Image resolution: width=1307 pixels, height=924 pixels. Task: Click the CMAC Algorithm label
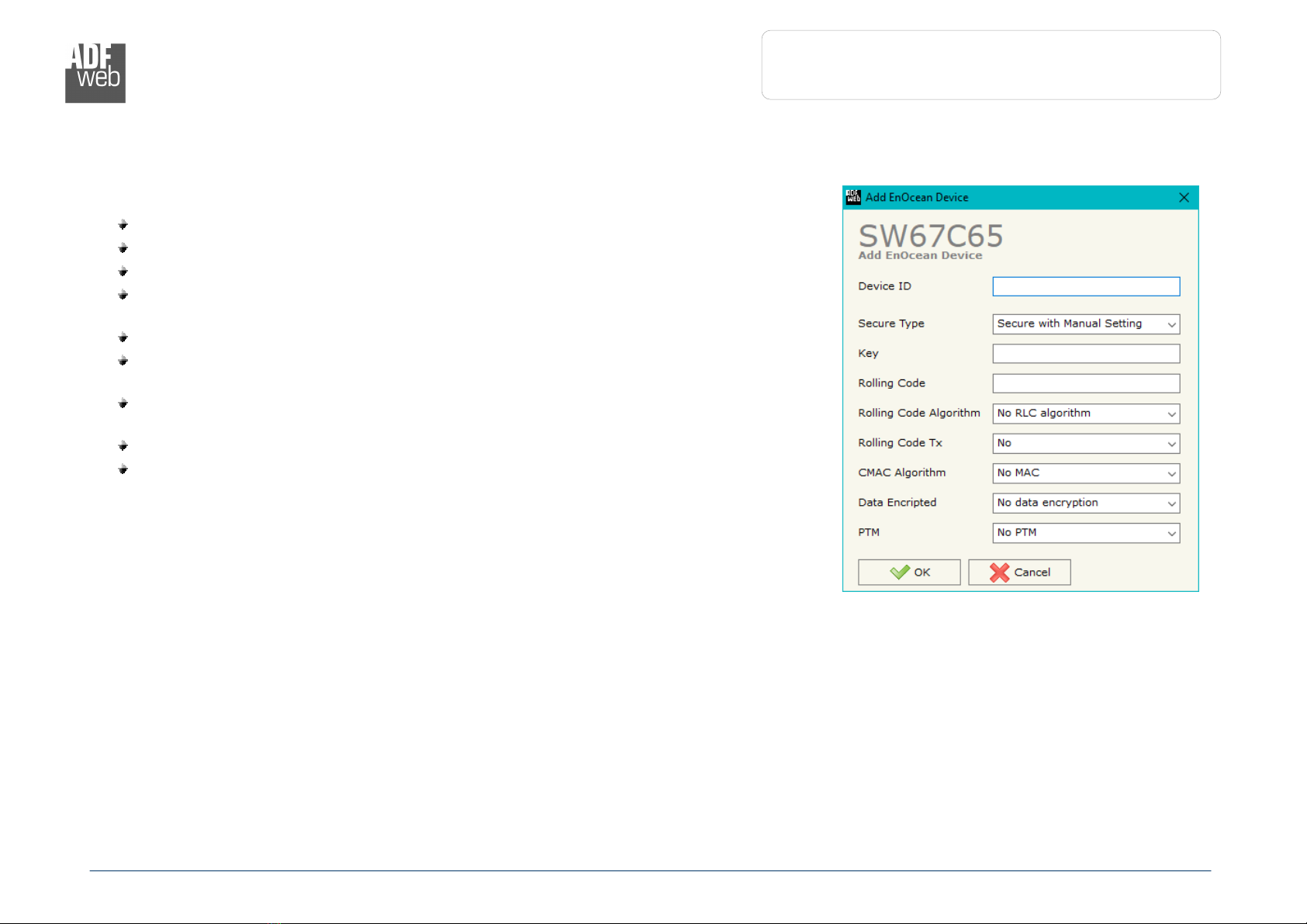point(902,472)
